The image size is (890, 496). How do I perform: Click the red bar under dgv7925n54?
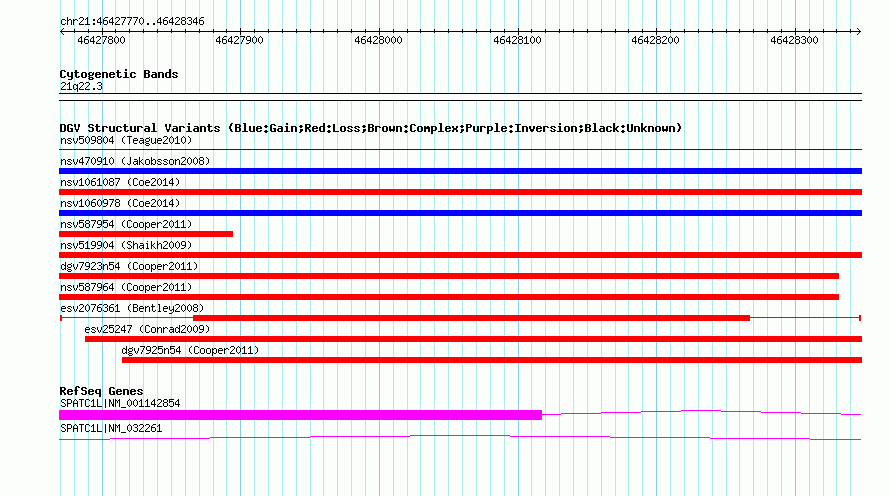click(492, 360)
